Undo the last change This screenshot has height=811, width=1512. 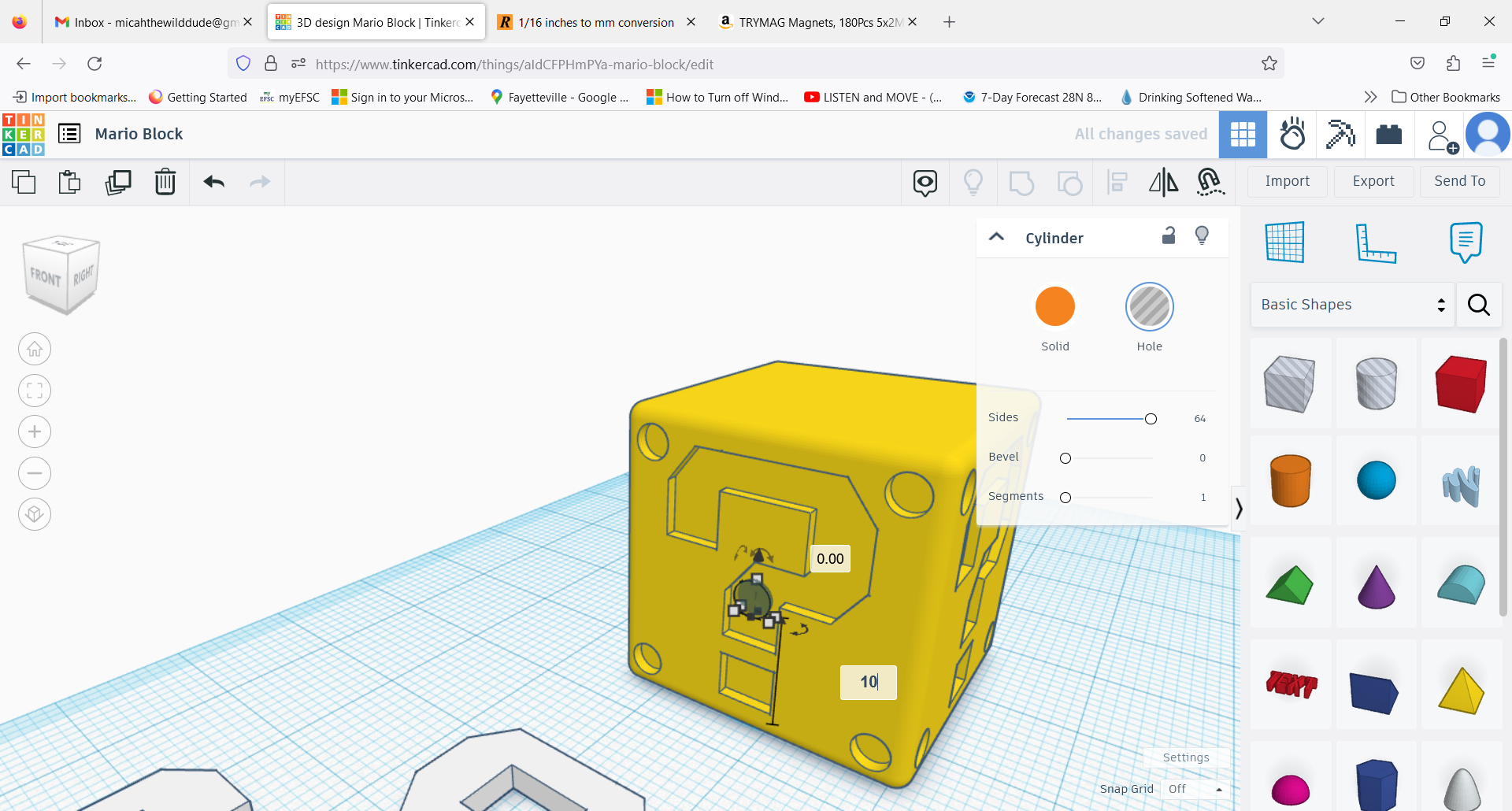coord(213,182)
